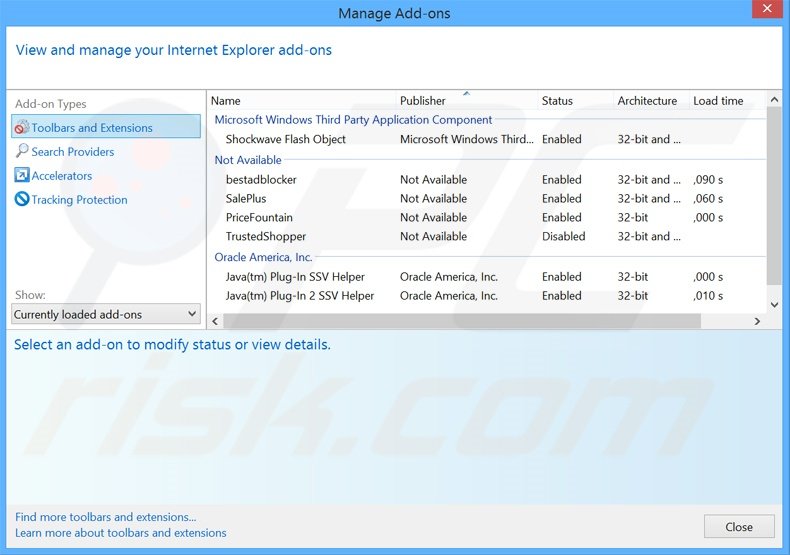Open Find more toolbars and extensions link
The image size is (790, 555).
106,517
